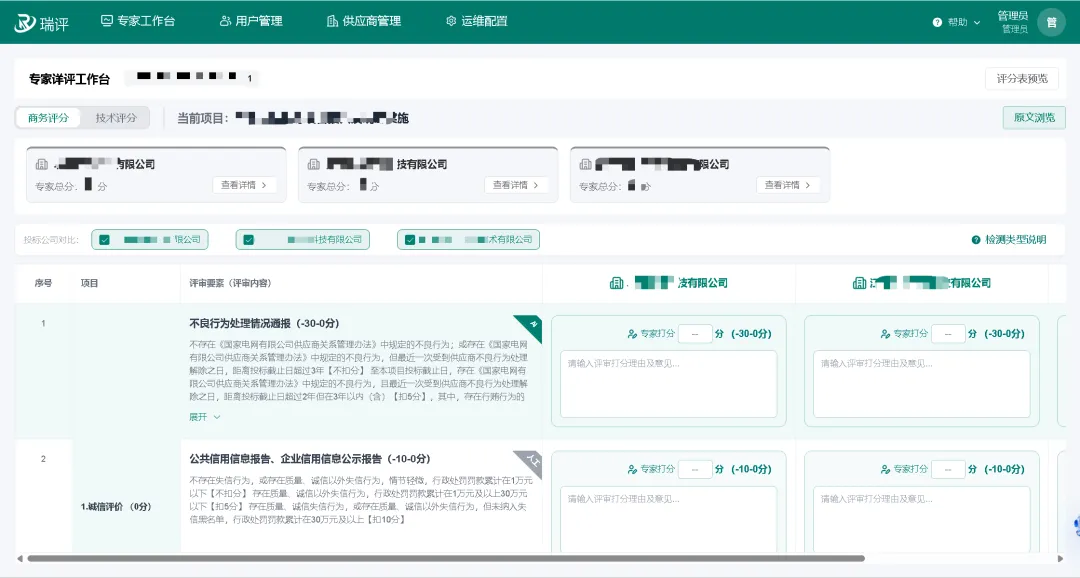The width and height of the screenshot is (1080, 578).
Task: Switch to the 商务评分 tab
Action: [48, 118]
